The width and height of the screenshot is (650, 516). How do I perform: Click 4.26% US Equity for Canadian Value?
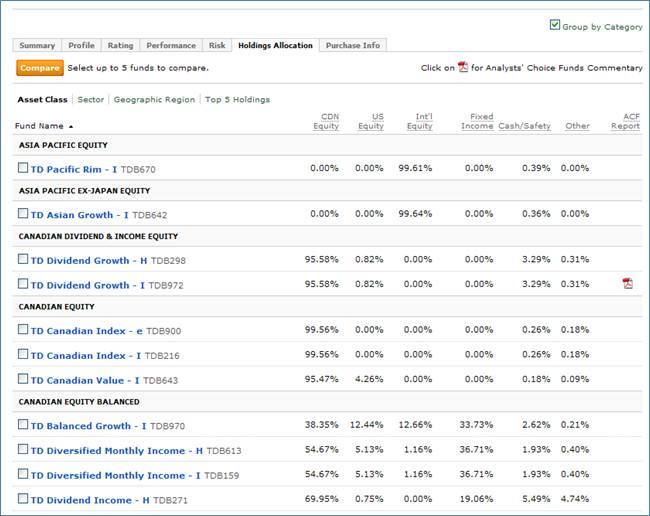coord(369,379)
